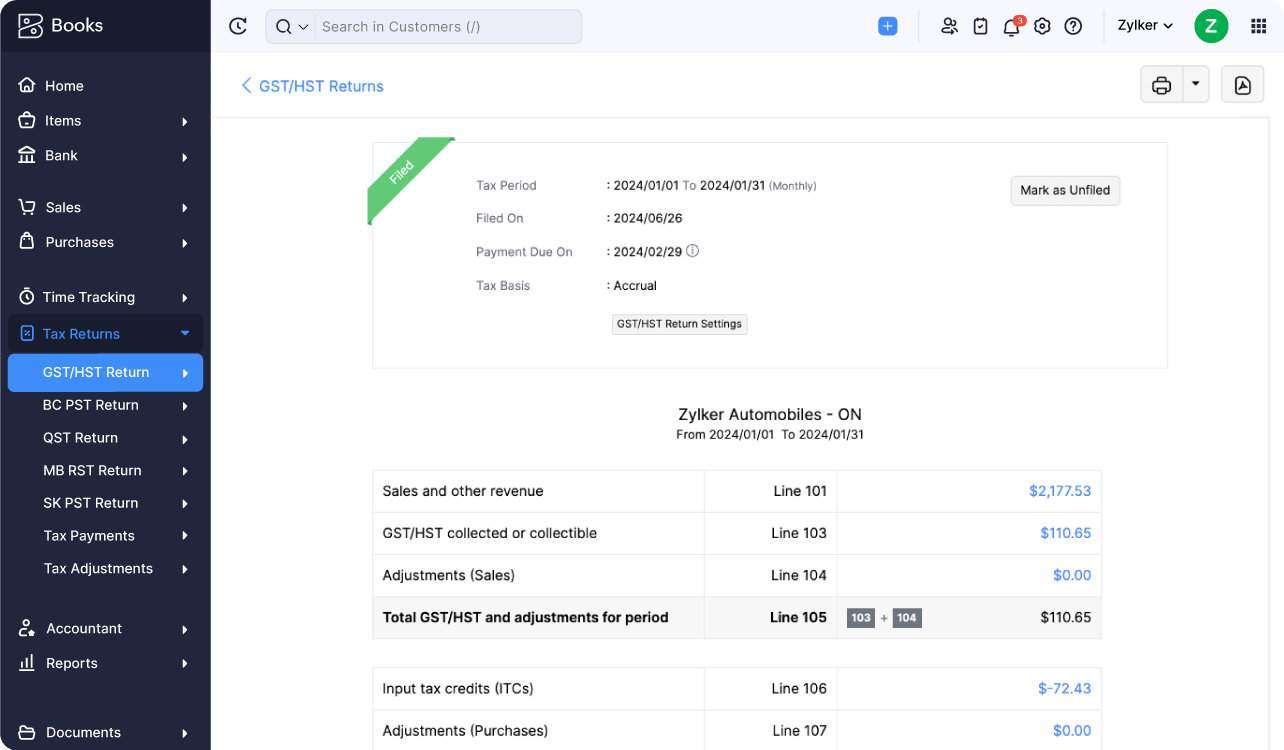
Task: Open Line 101 amount $2,177.53
Action: click(x=1062, y=491)
